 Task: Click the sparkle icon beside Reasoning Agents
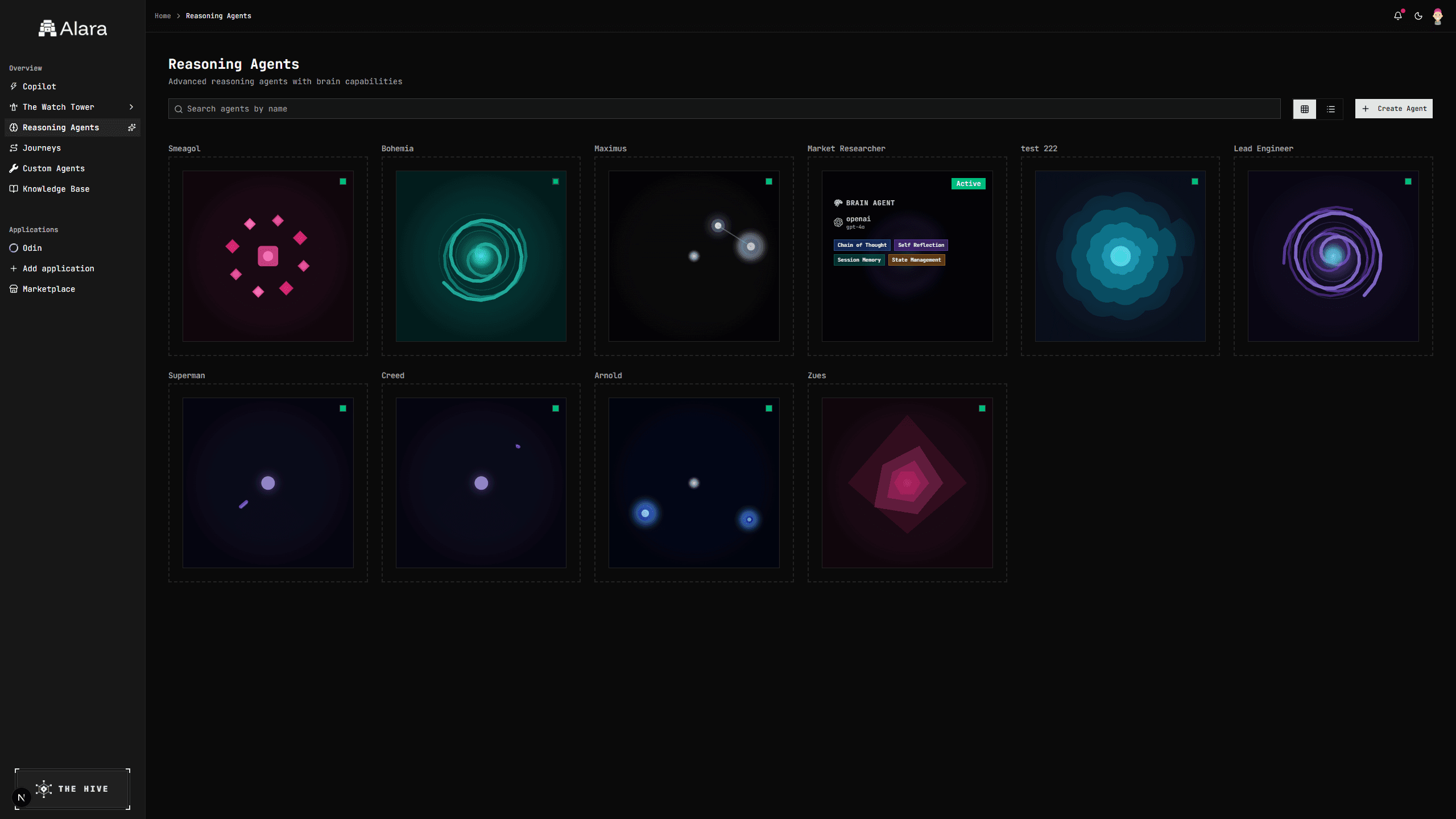(x=132, y=127)
